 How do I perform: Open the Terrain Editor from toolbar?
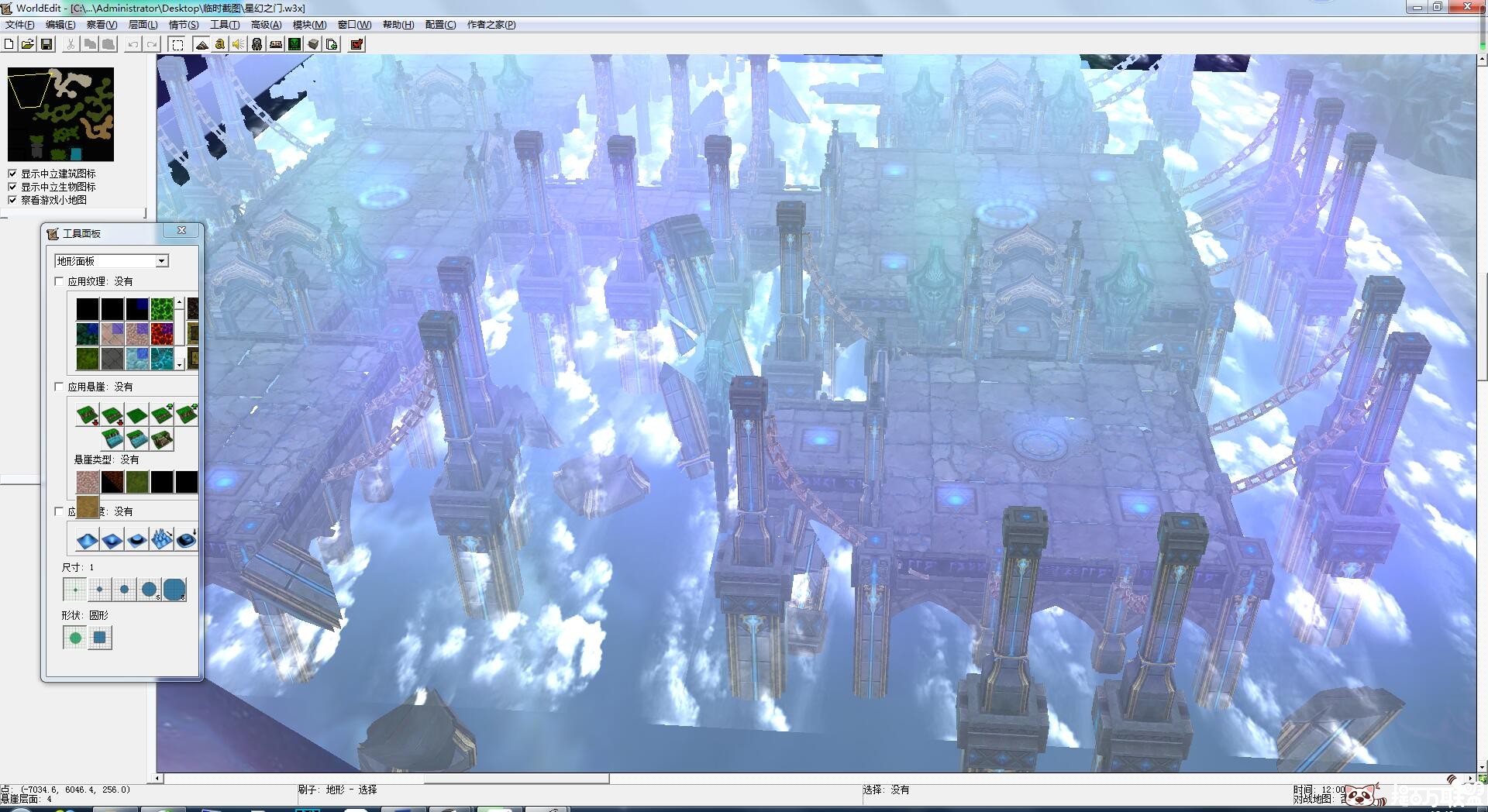[x=201, y=44]
